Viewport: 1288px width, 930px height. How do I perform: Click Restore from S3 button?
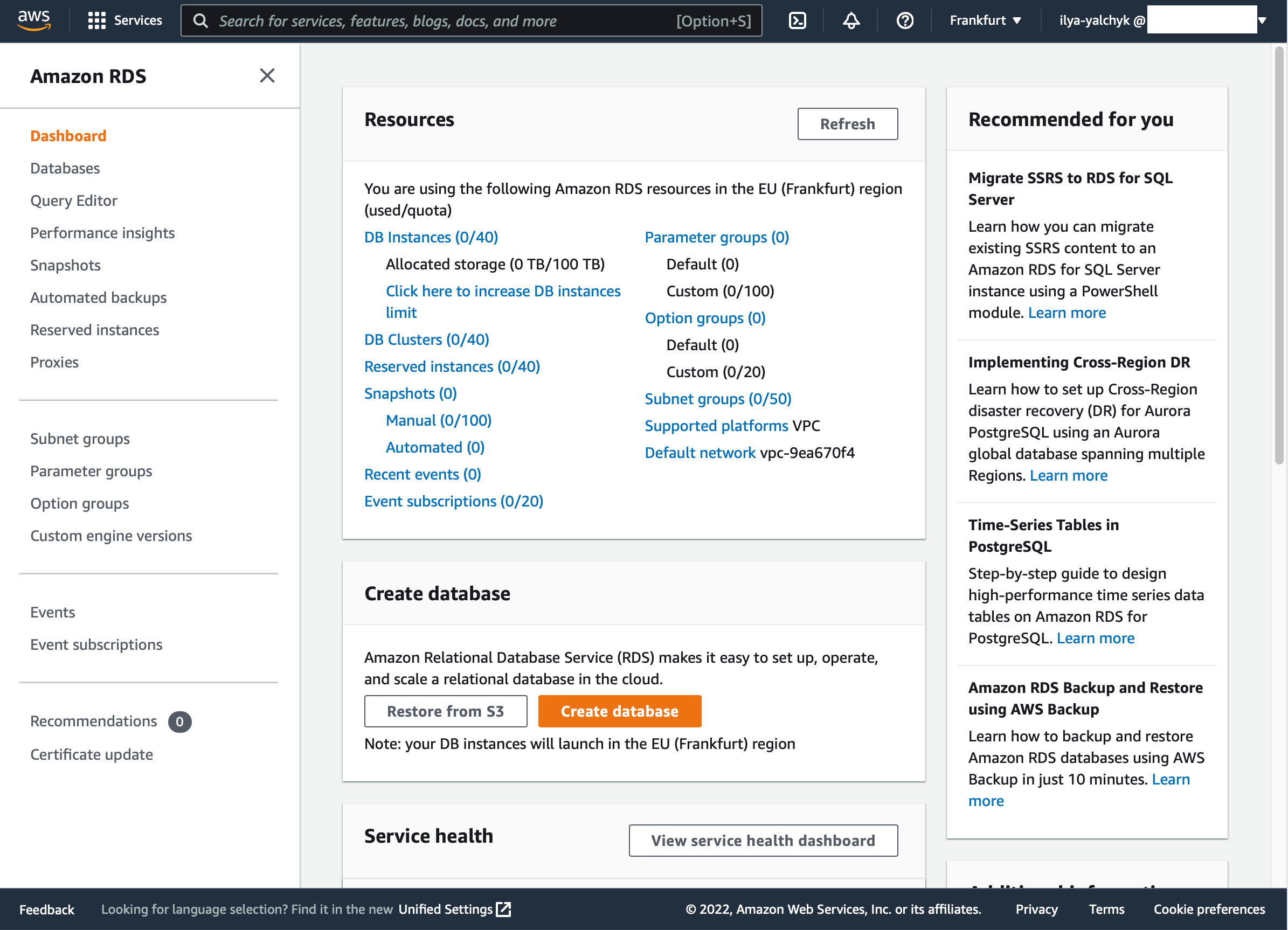point(445,711)
